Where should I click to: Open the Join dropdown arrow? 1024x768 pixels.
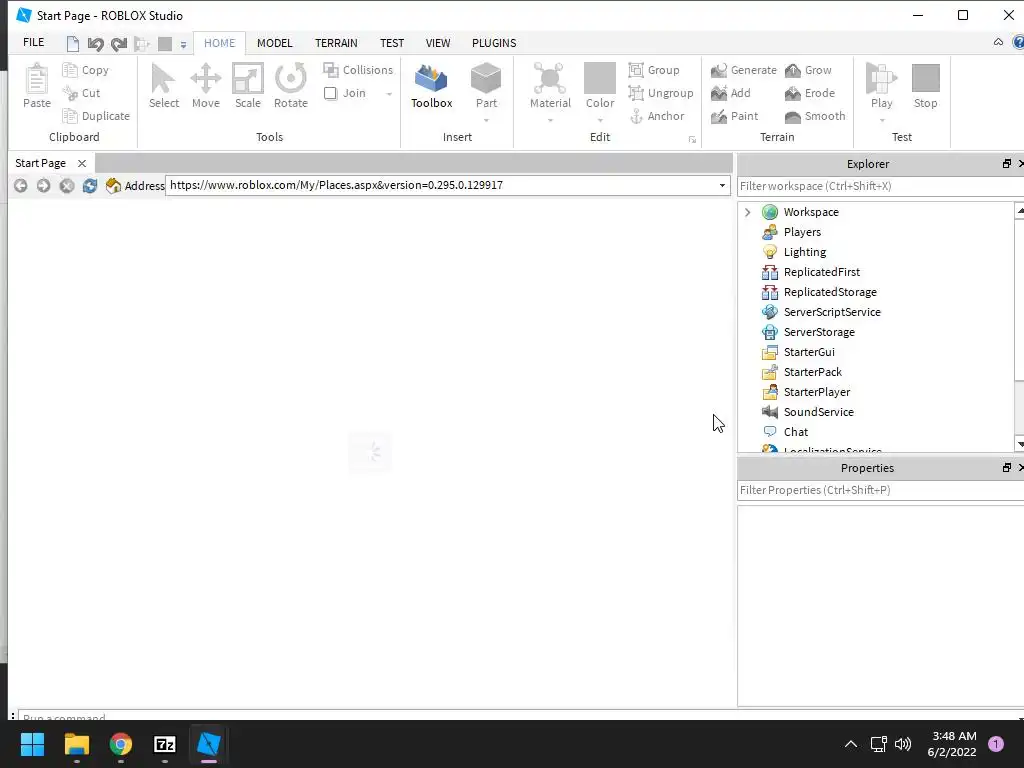pos(389,94)
